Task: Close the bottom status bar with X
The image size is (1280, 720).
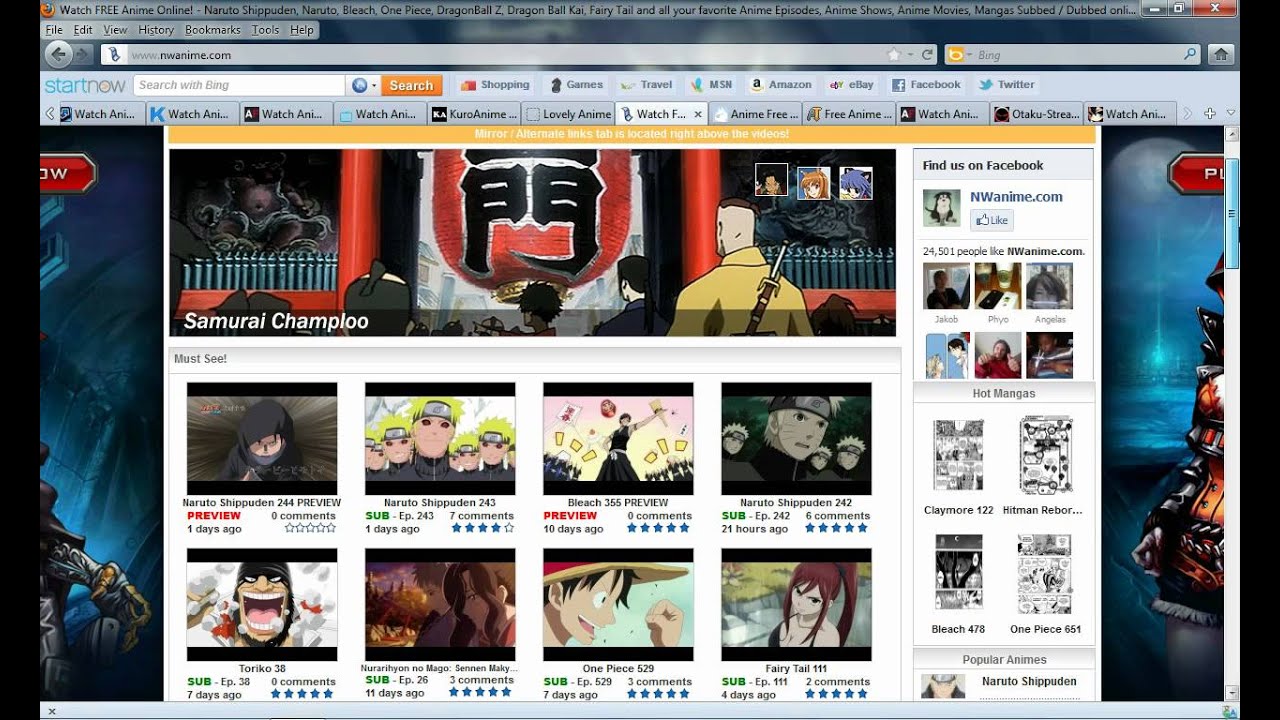Action: (x=51, y=711)
